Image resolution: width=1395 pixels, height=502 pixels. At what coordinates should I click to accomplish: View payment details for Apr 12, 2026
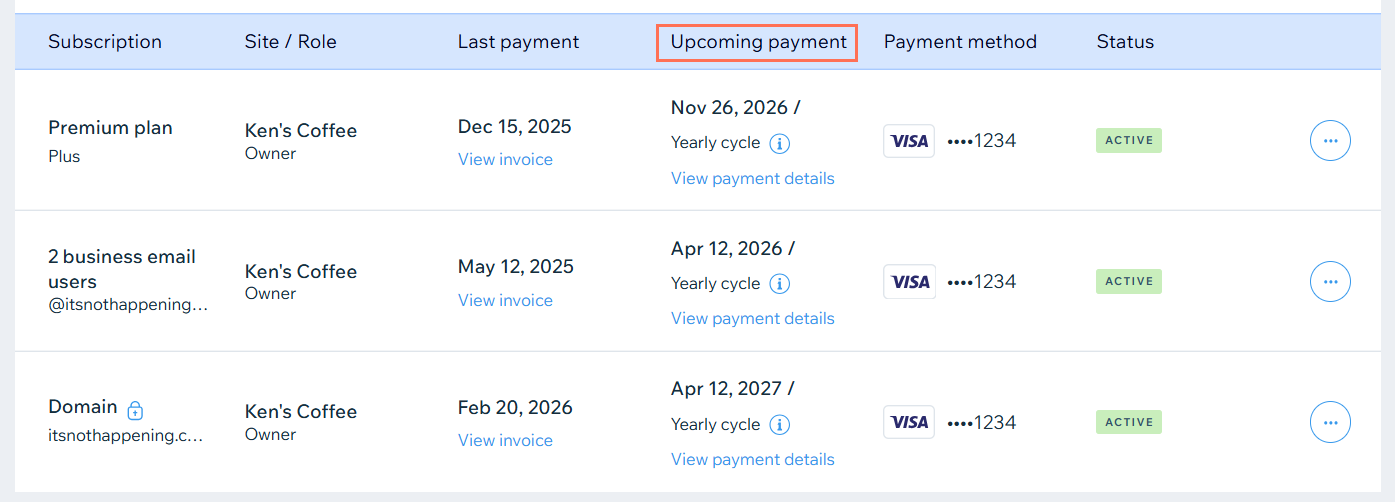tap(752, 318)
